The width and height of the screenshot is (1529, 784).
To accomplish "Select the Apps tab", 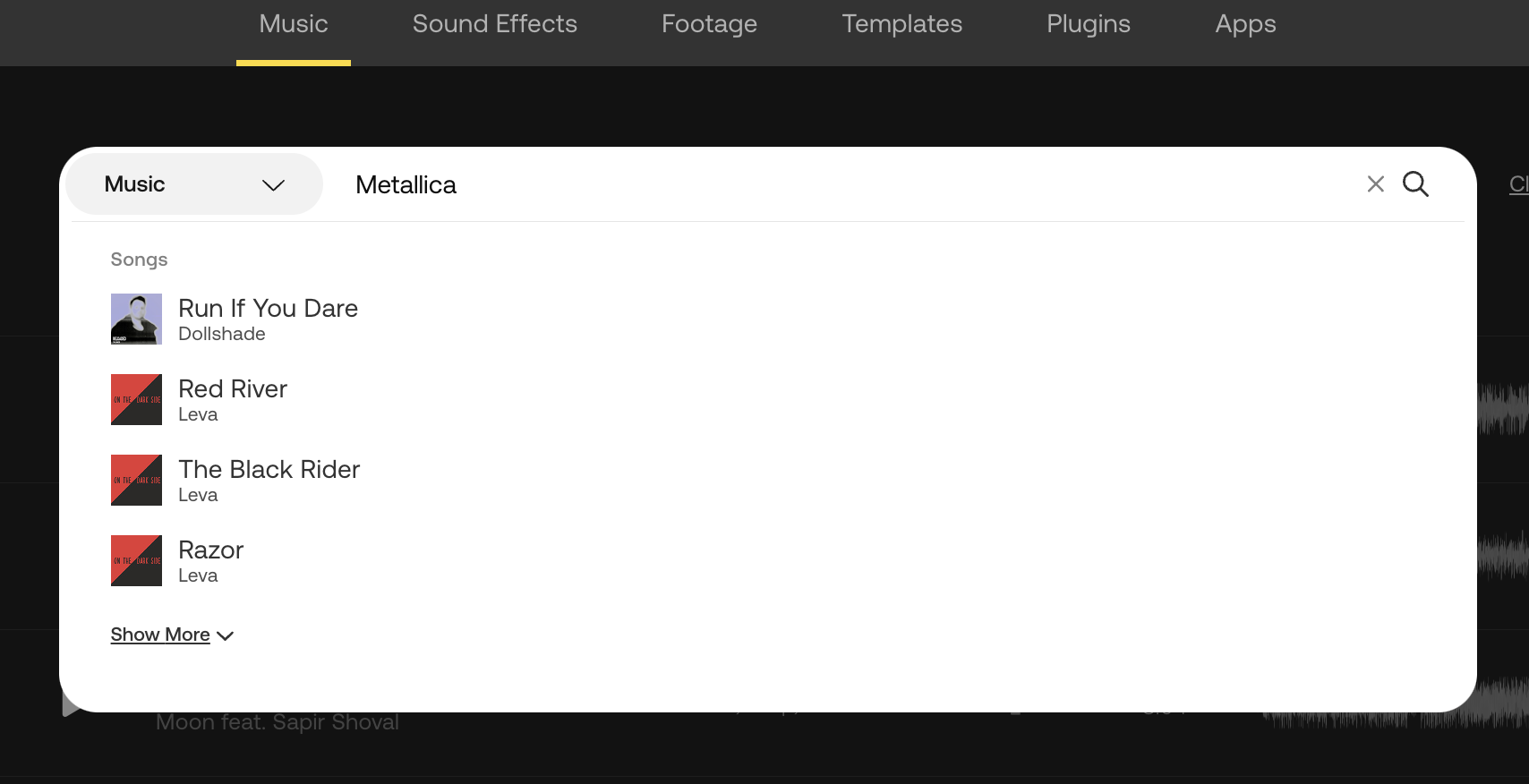I will click(x=1245, y=24).
